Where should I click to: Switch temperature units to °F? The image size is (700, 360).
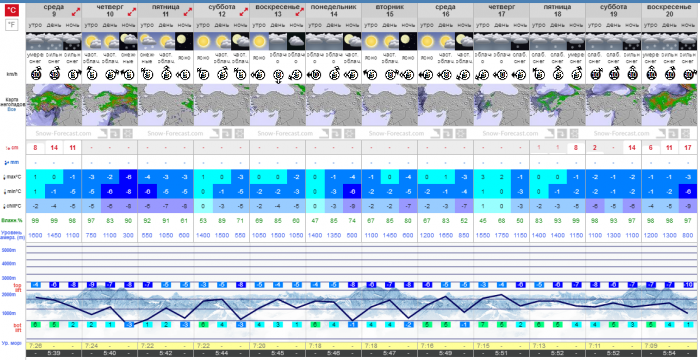click(x=12, y=25)
